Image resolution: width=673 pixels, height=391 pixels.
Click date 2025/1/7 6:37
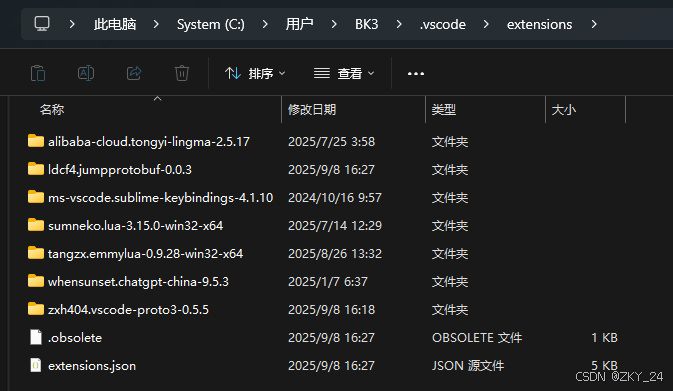327,282
